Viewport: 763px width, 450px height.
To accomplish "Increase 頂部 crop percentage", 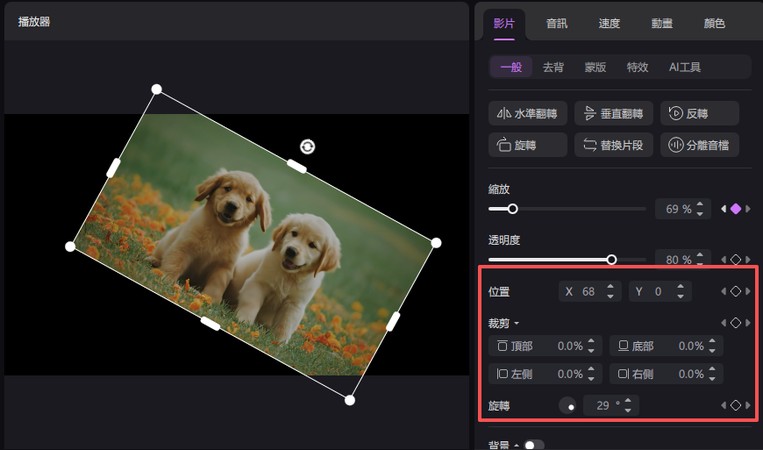I will (x=591, y=342).
